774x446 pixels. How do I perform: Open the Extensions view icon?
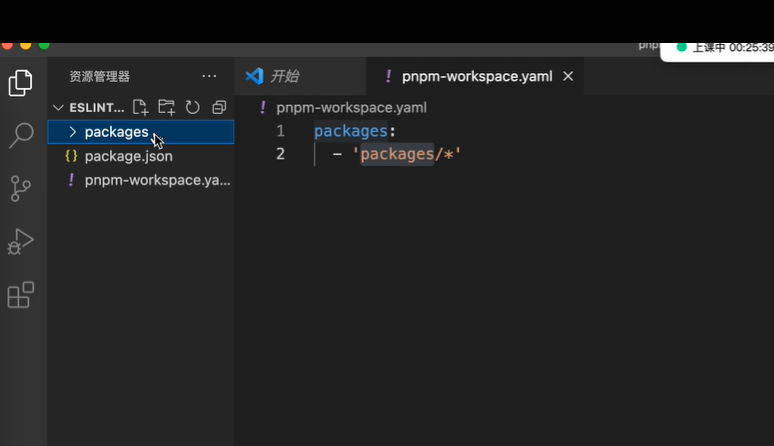(21, 295)
